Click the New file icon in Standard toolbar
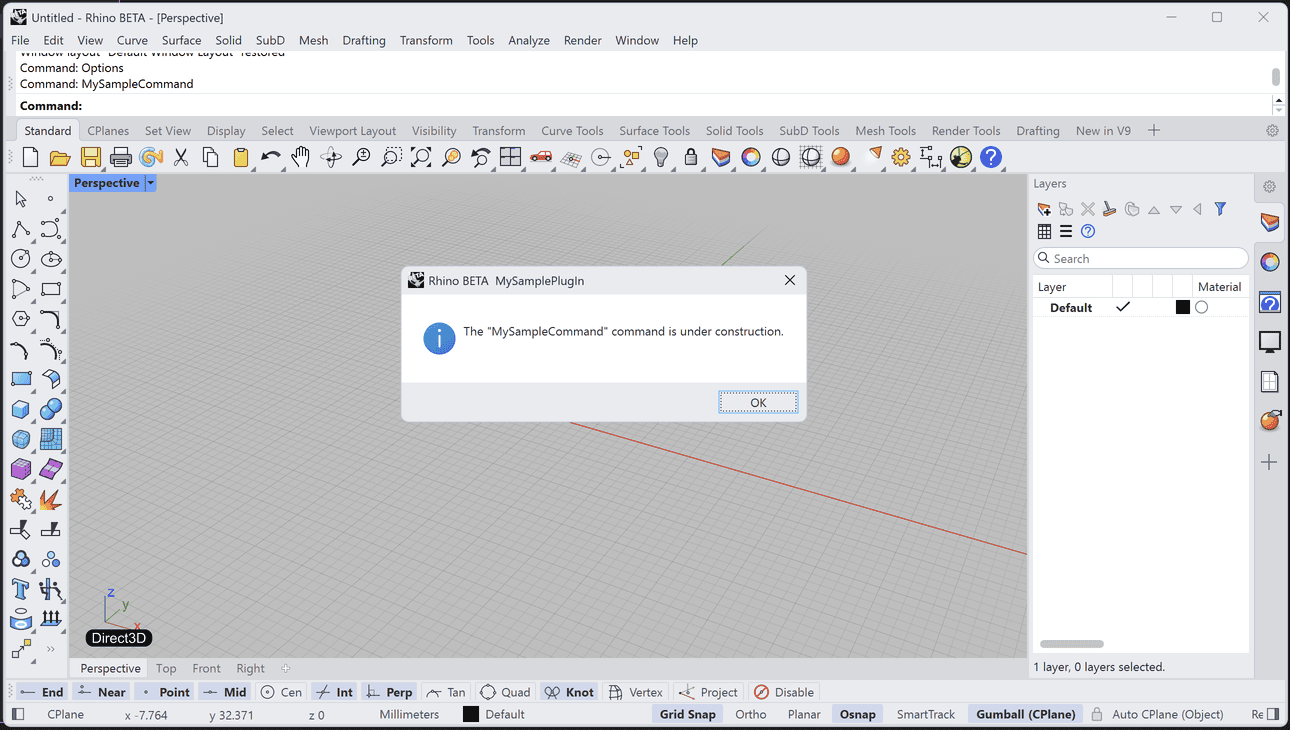The width and height of the screenshot is (1290, 730). pyautogui.click(x=30, y=157)
